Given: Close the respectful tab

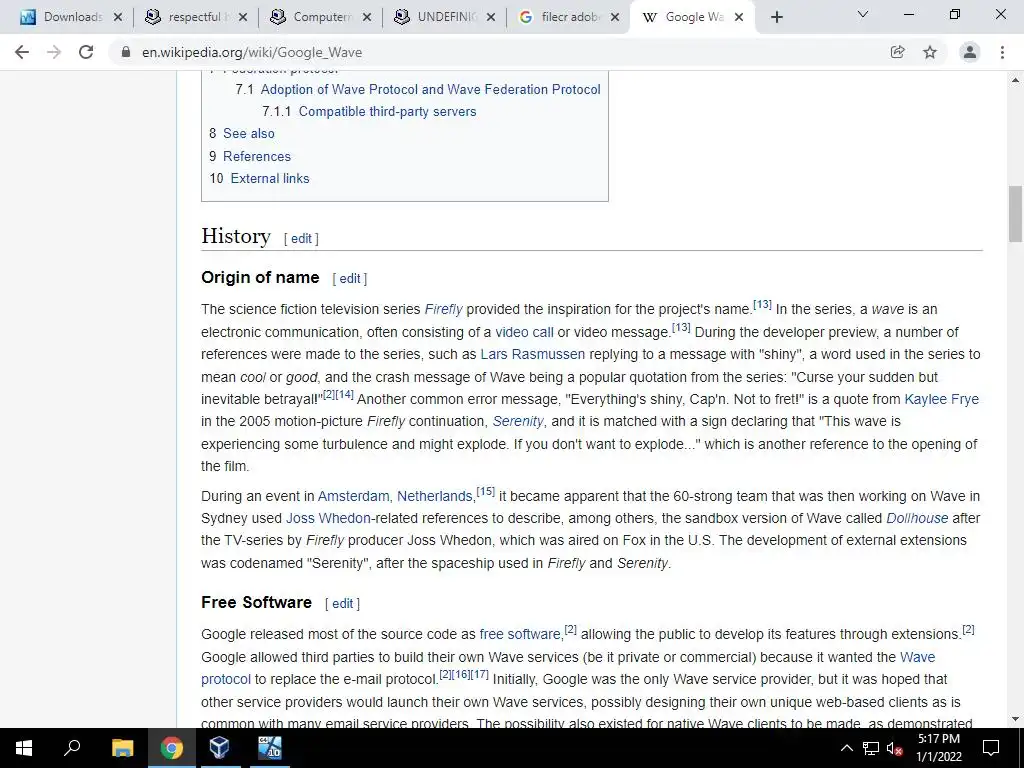Looking at the screenshot, I should pos(243,17).
